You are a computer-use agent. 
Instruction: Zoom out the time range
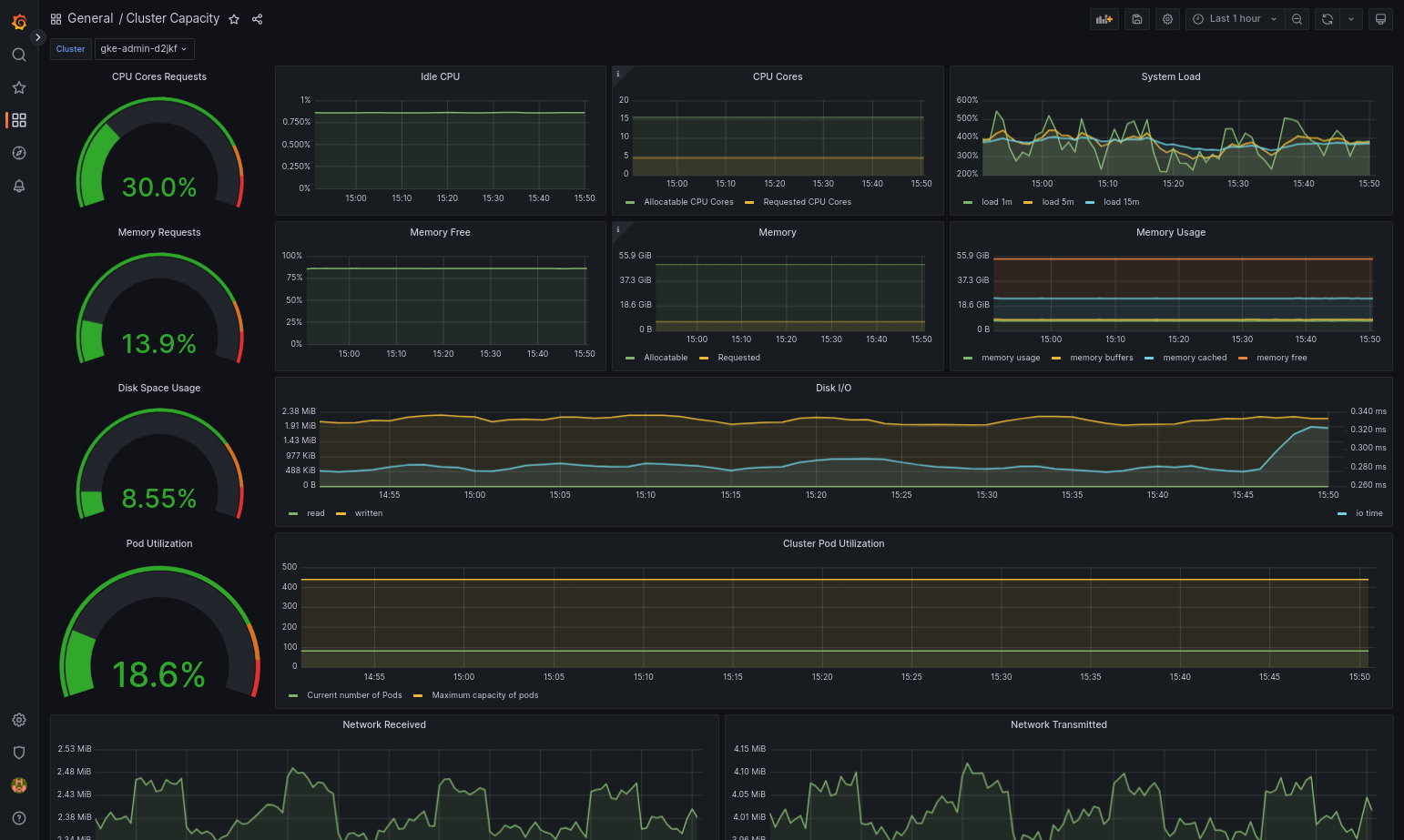(1297, 18)
